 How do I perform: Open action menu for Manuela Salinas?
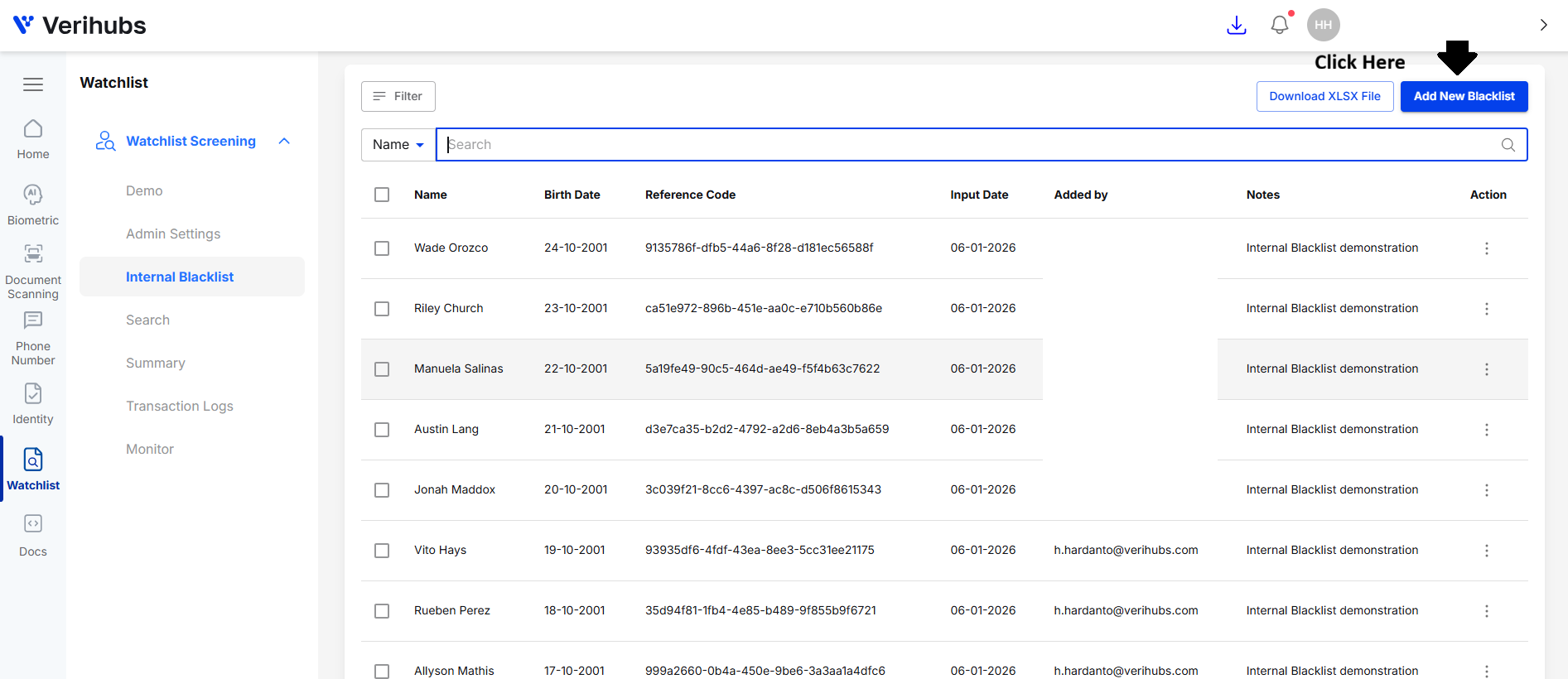click(1487, 369)
